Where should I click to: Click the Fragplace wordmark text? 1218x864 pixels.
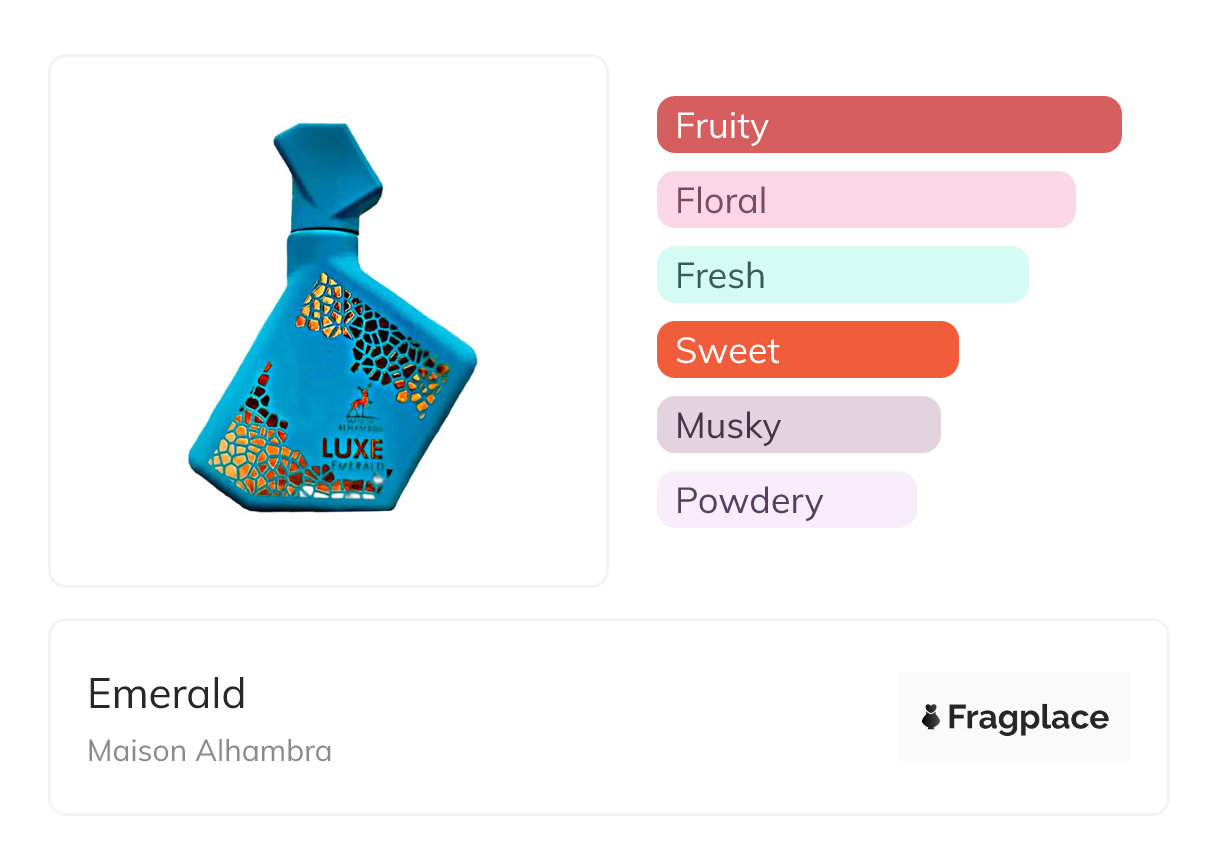1028,717
